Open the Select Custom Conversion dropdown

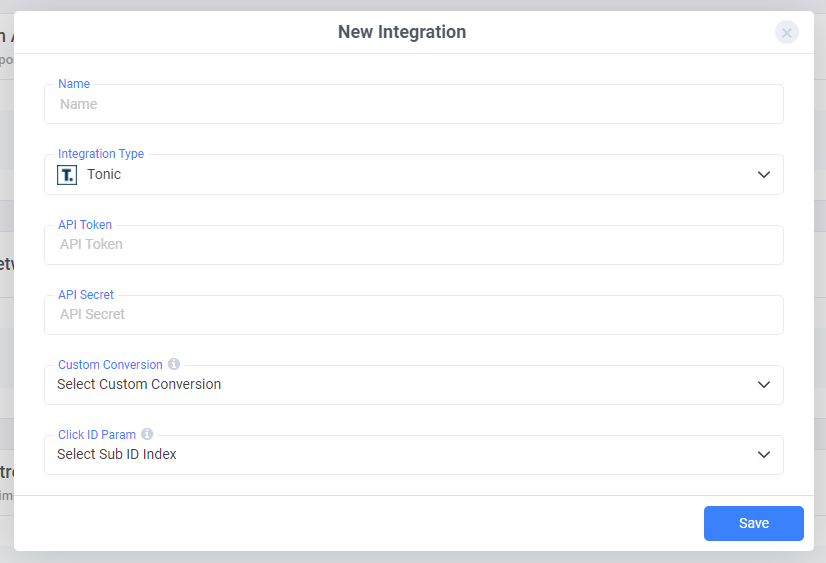click(400, 385)
